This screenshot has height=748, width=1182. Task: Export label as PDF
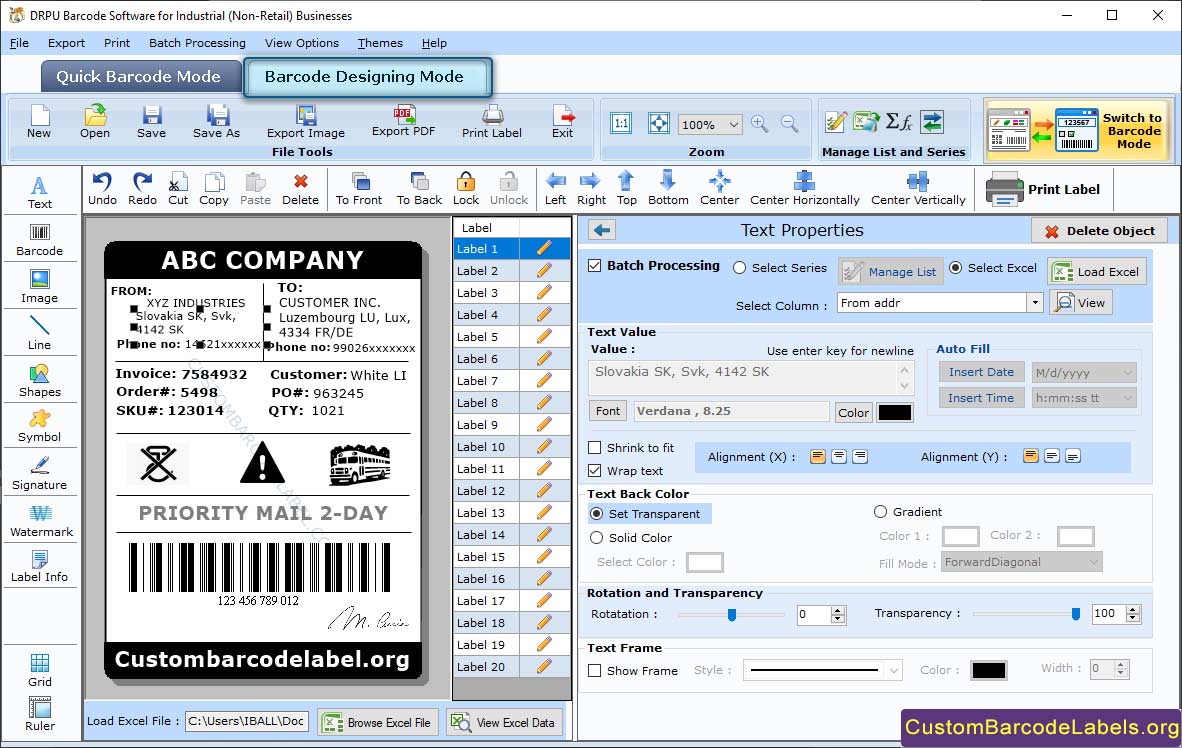[403, 121]
